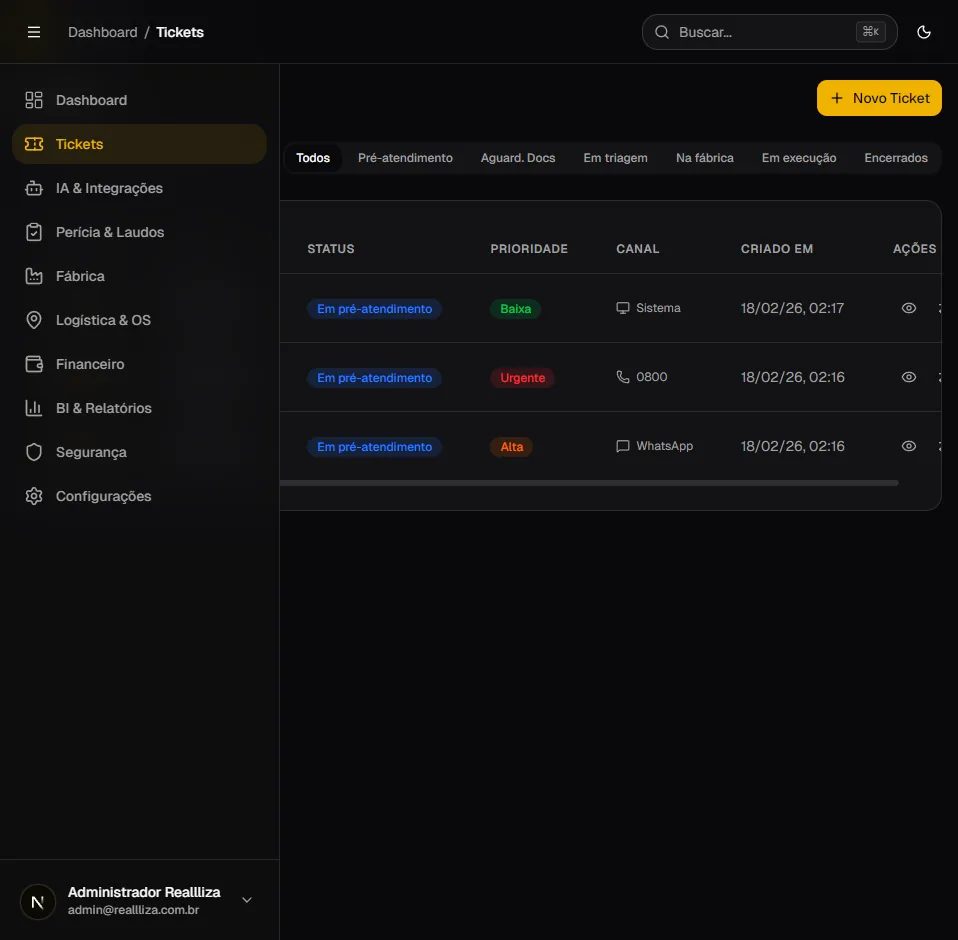Image resolution: width=958 pixels, height=940 pixels.
Task: Click the Baixa priority badge
Action: click(x=516, y=309)
